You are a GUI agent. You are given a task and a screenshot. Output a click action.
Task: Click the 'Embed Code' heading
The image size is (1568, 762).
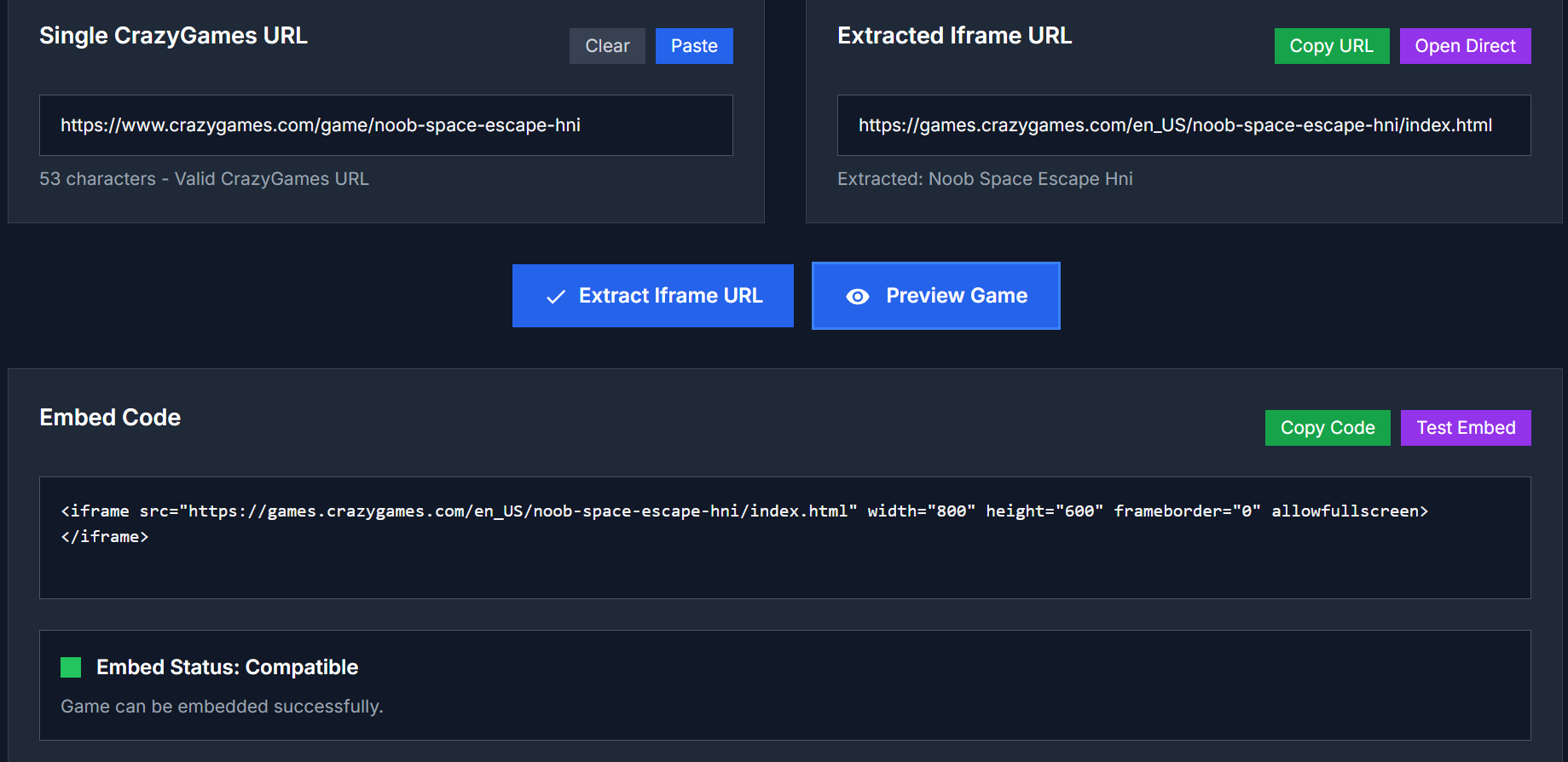click(110, 418)
